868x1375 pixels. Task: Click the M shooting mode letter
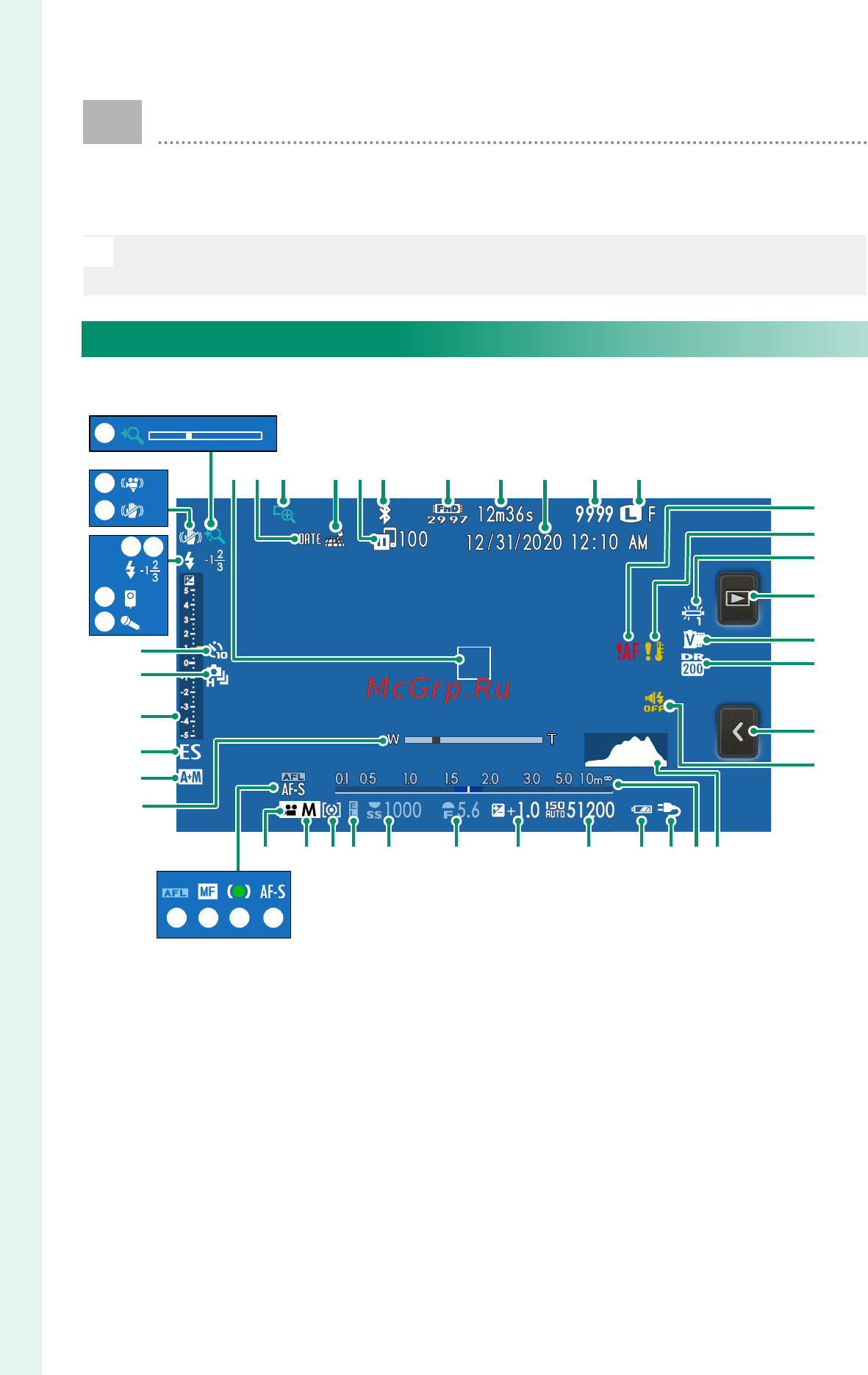pyautogui.click(x=309, y=810)
